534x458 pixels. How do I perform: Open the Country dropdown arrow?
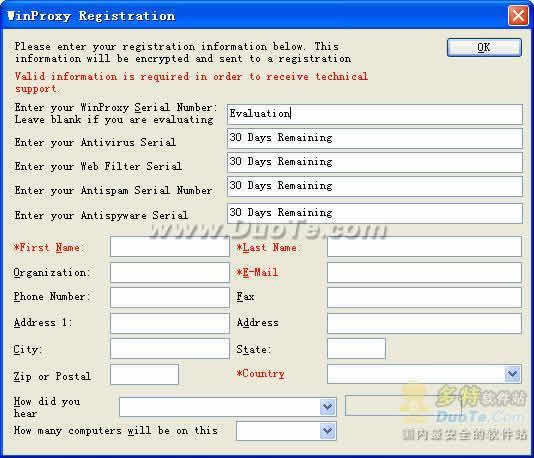pyautogui.click(x=513, y=374)
